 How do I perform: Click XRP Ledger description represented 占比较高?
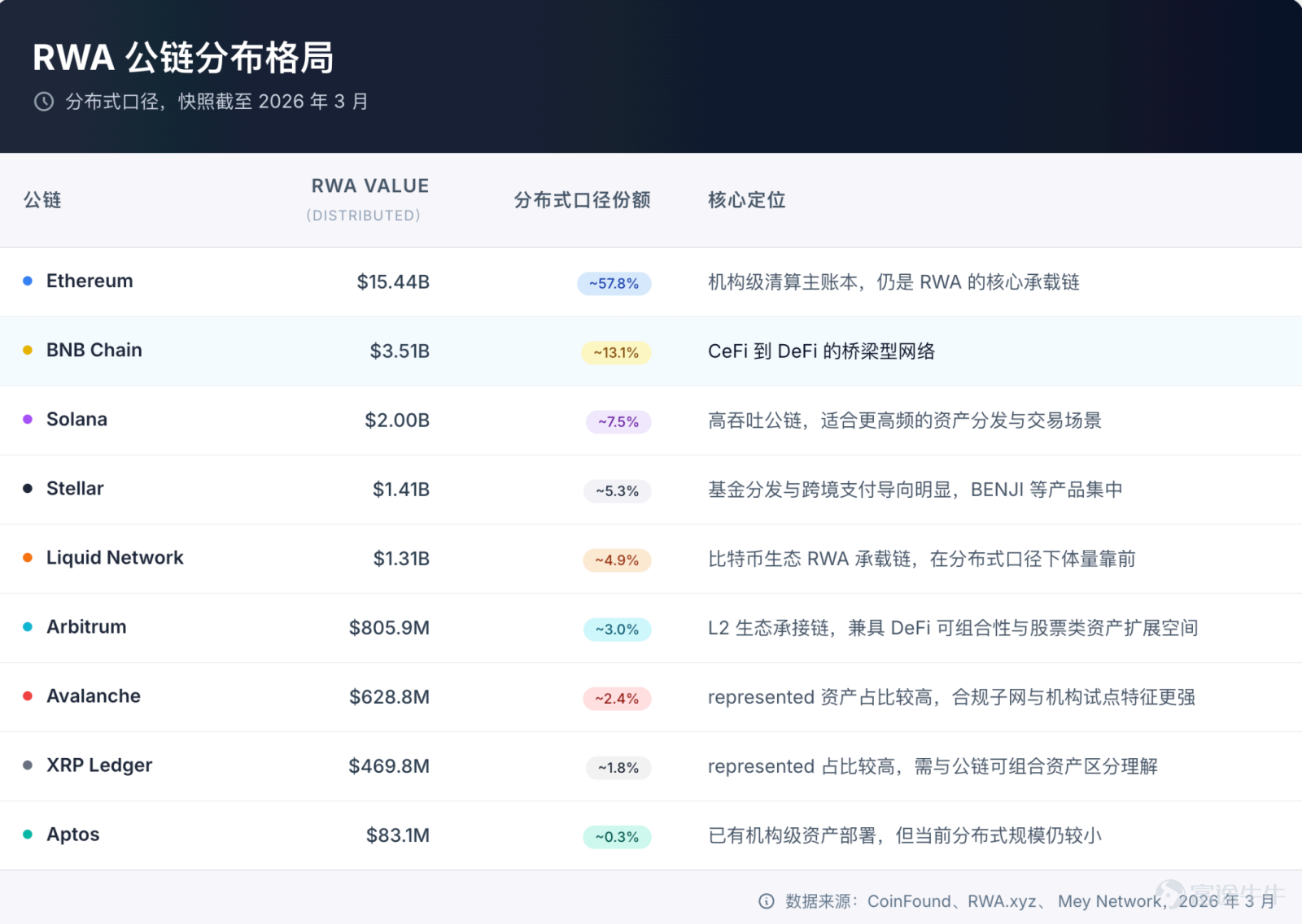[x=933, y=766]
